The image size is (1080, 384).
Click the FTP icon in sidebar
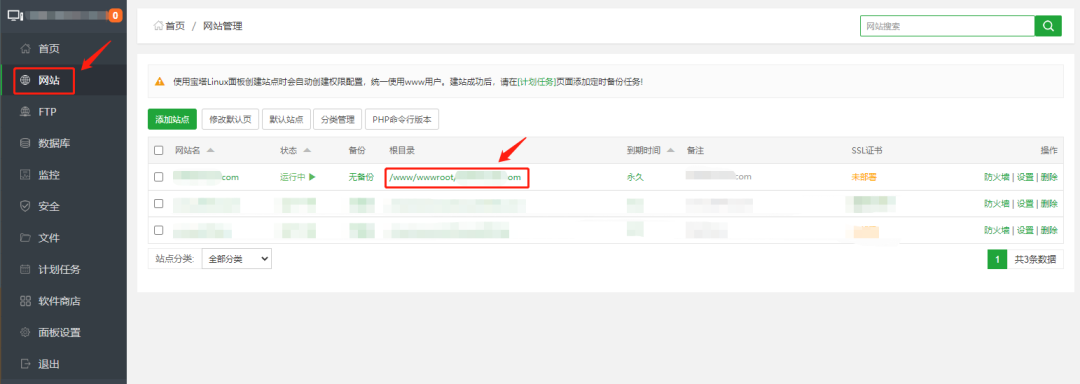click(25, 112)
